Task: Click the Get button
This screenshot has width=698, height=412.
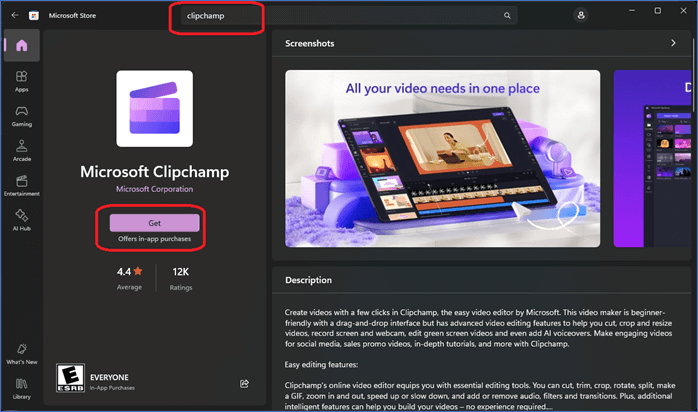Action: click(154, 223)
